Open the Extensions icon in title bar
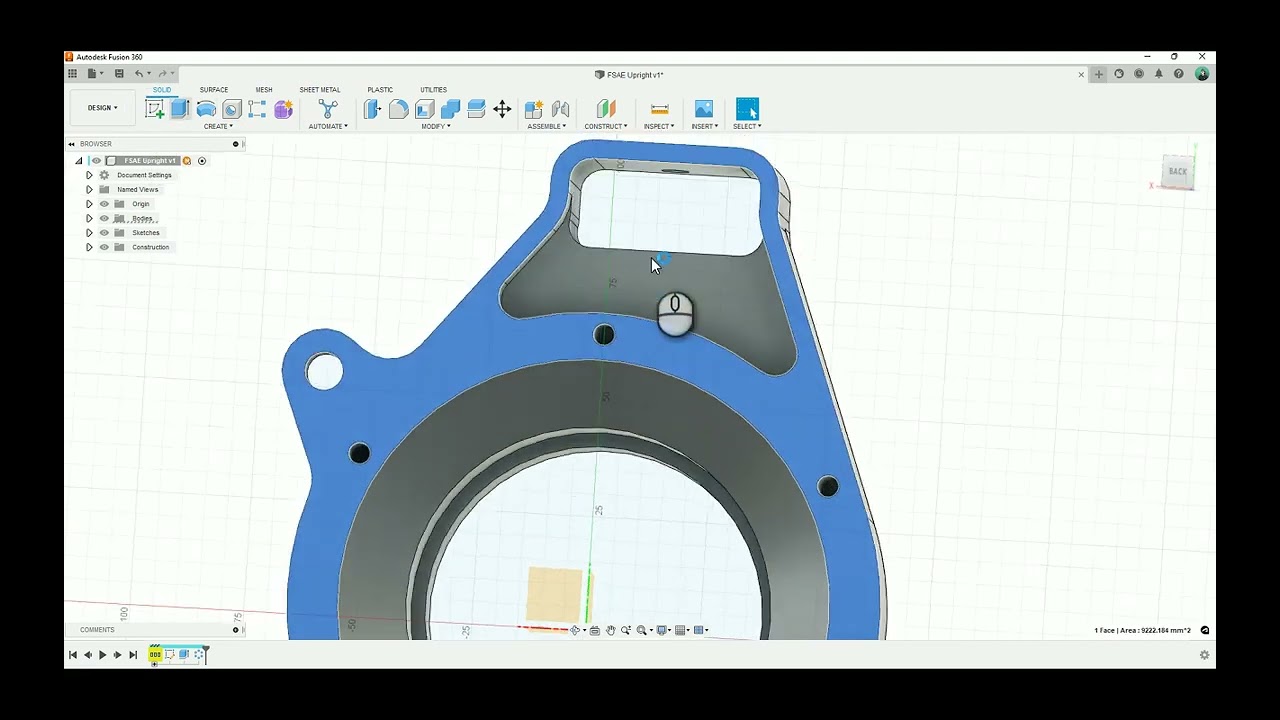The height and width of the screenshot is (720, 1280). tap(1119, 74)
